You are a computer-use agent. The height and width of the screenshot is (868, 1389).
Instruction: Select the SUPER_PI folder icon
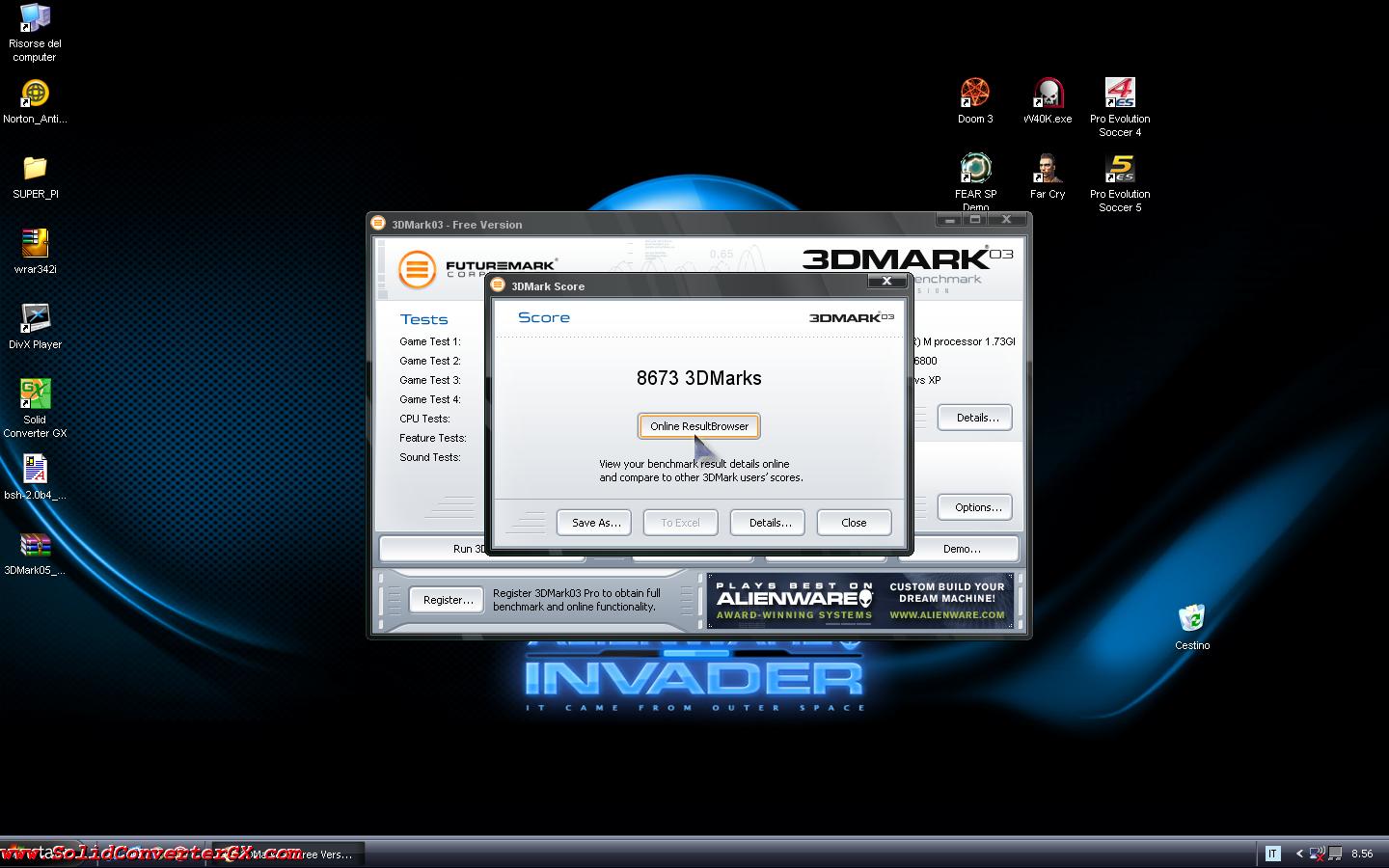(35, 176)
